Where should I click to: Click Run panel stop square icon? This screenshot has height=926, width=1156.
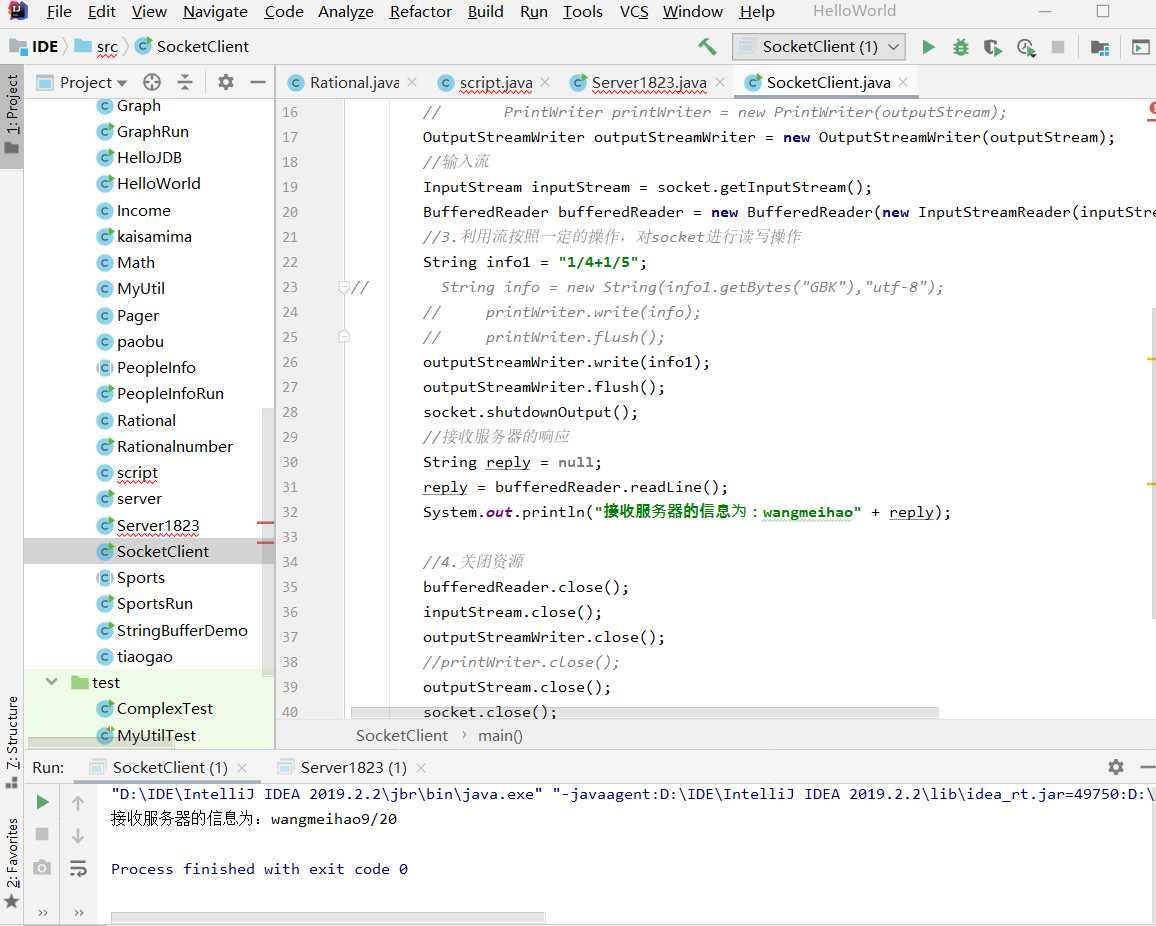tap(42, 834)
